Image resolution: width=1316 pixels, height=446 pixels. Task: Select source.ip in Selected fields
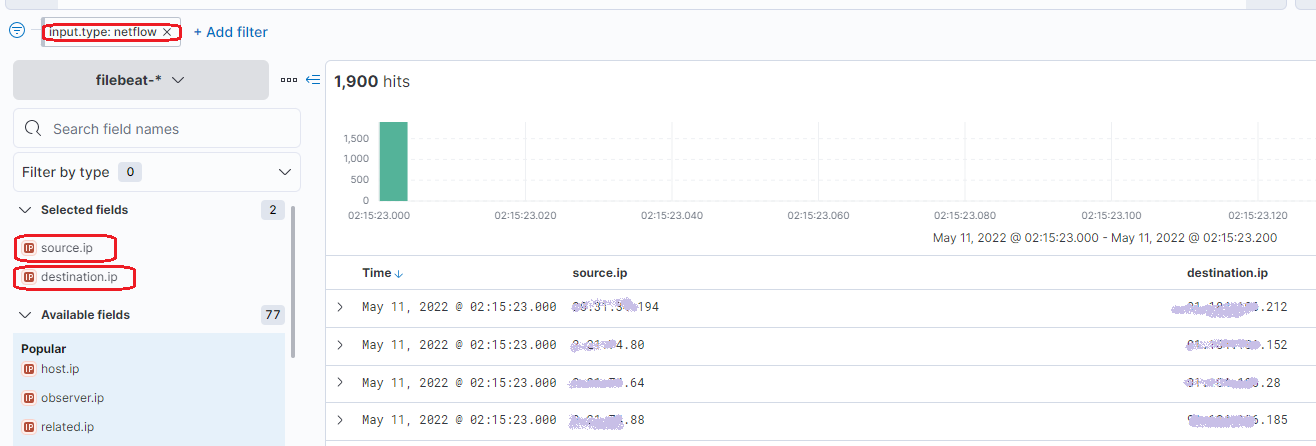coord(66,247)
